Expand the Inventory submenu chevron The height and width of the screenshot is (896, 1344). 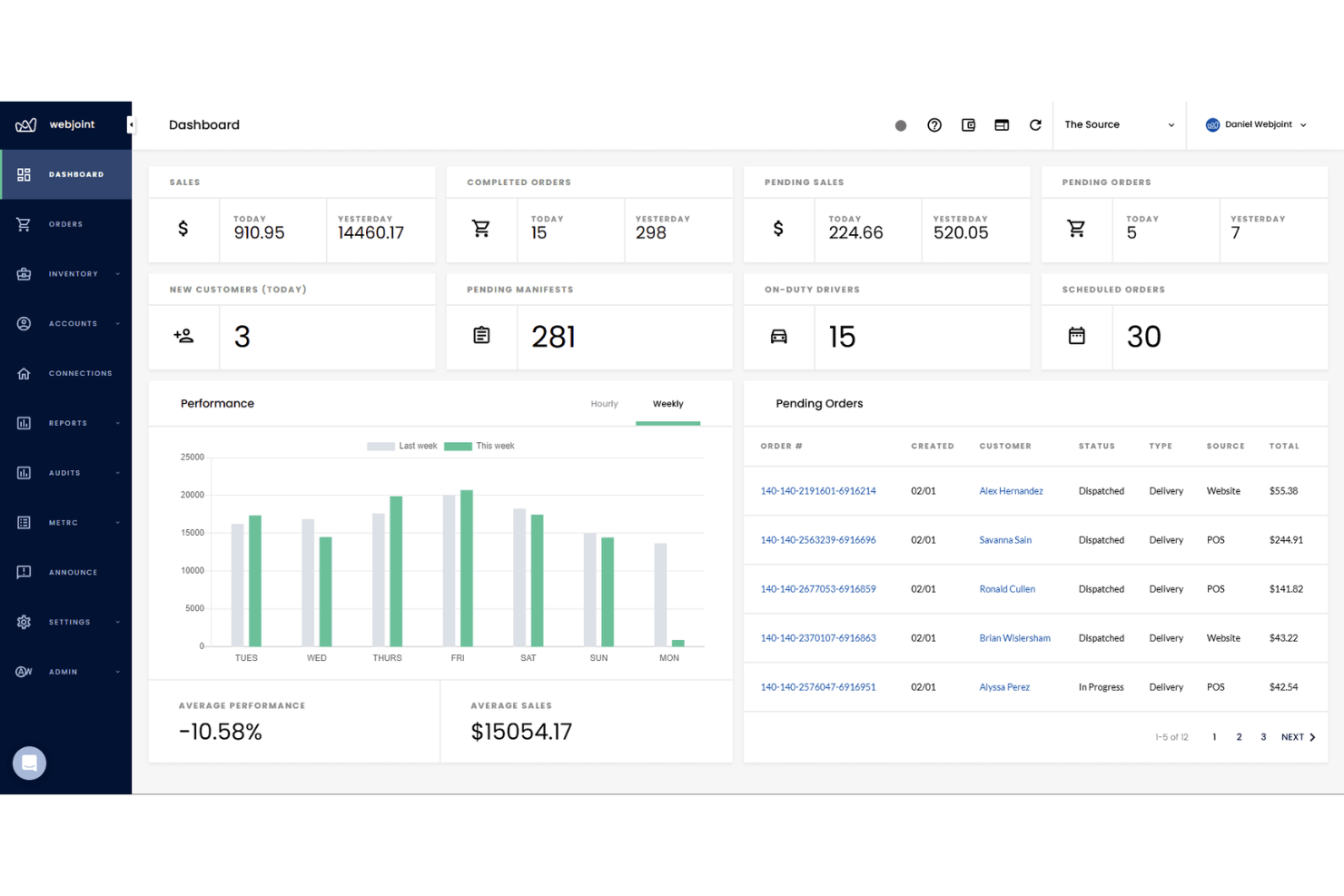pos(118,274)
